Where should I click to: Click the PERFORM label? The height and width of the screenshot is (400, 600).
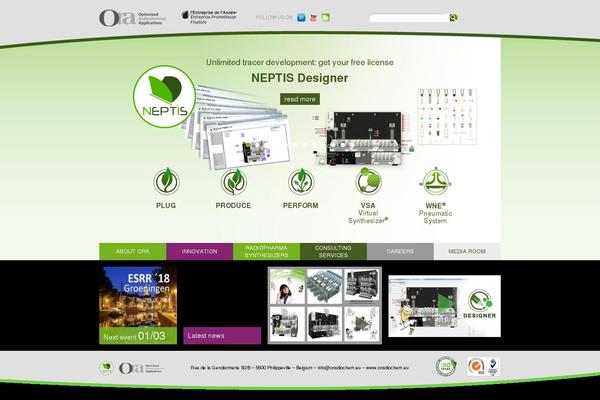(x=301, y=206)
